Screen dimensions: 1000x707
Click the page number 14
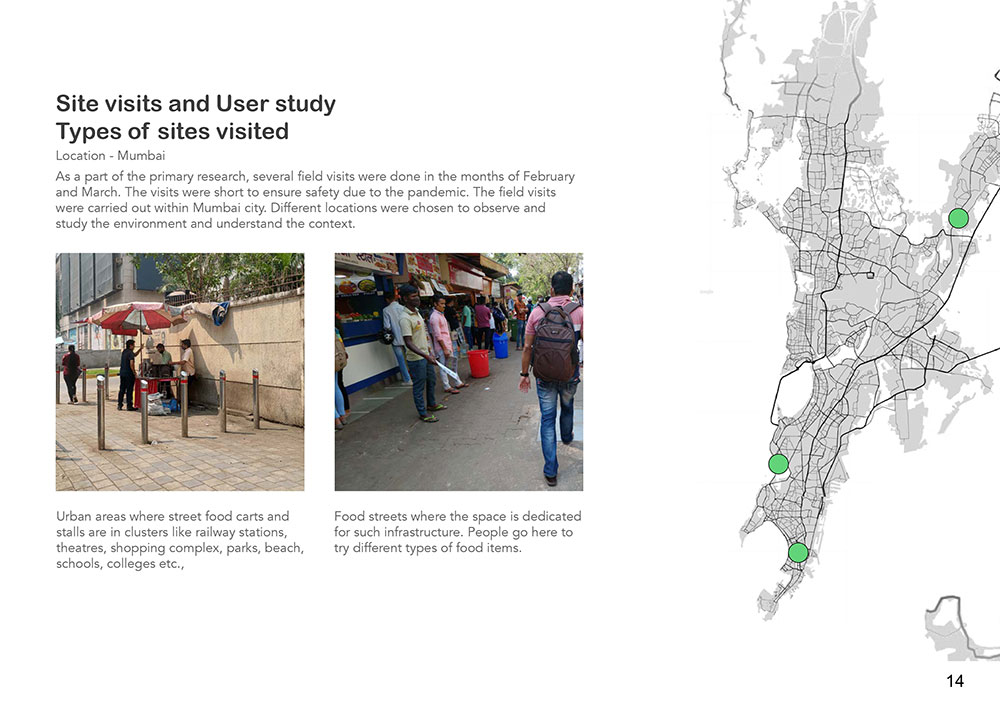(954, 681)
